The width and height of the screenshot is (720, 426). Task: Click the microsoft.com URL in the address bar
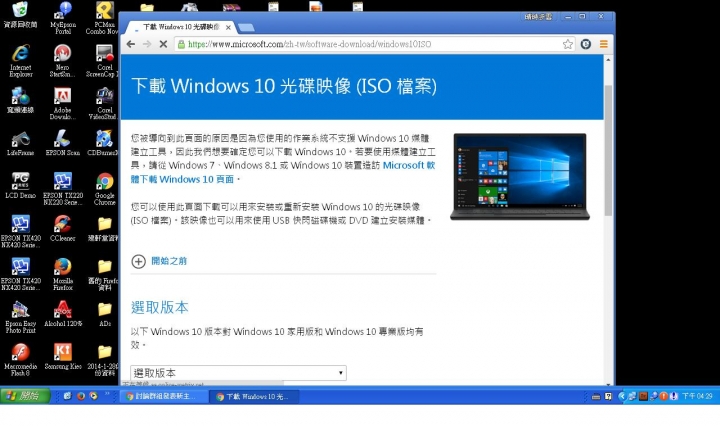click(x=310, y=44)
